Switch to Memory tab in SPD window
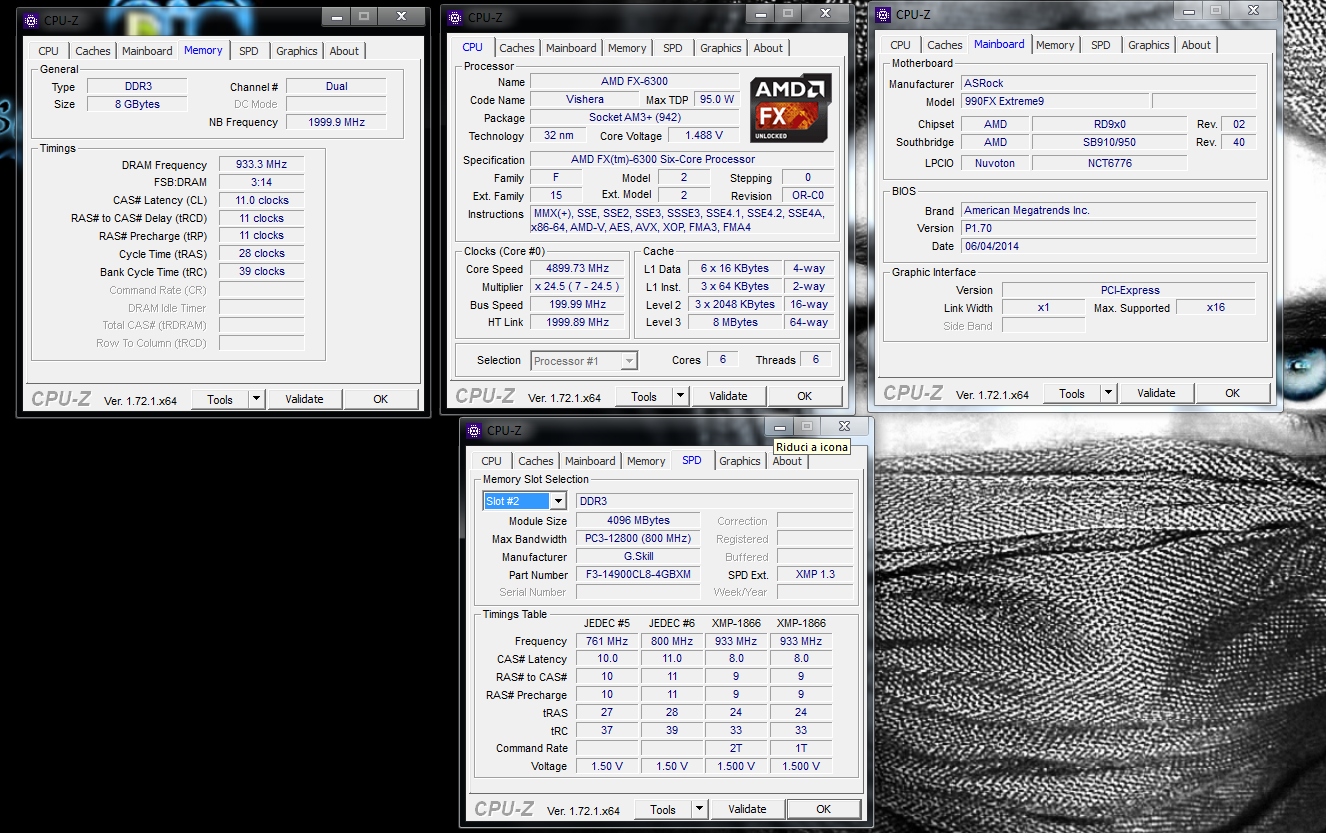Image resolution: width=1326 pixels, height=833 pixels. coord(646,461)
